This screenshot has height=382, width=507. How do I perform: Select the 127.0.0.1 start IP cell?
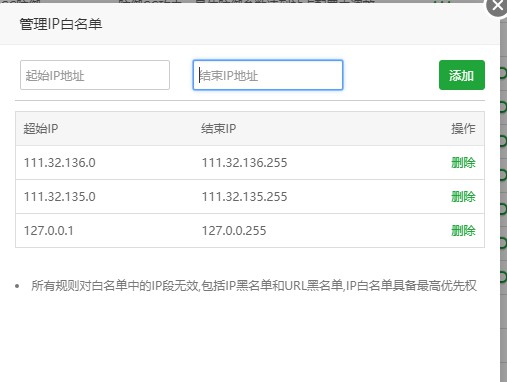click(49, 231)
